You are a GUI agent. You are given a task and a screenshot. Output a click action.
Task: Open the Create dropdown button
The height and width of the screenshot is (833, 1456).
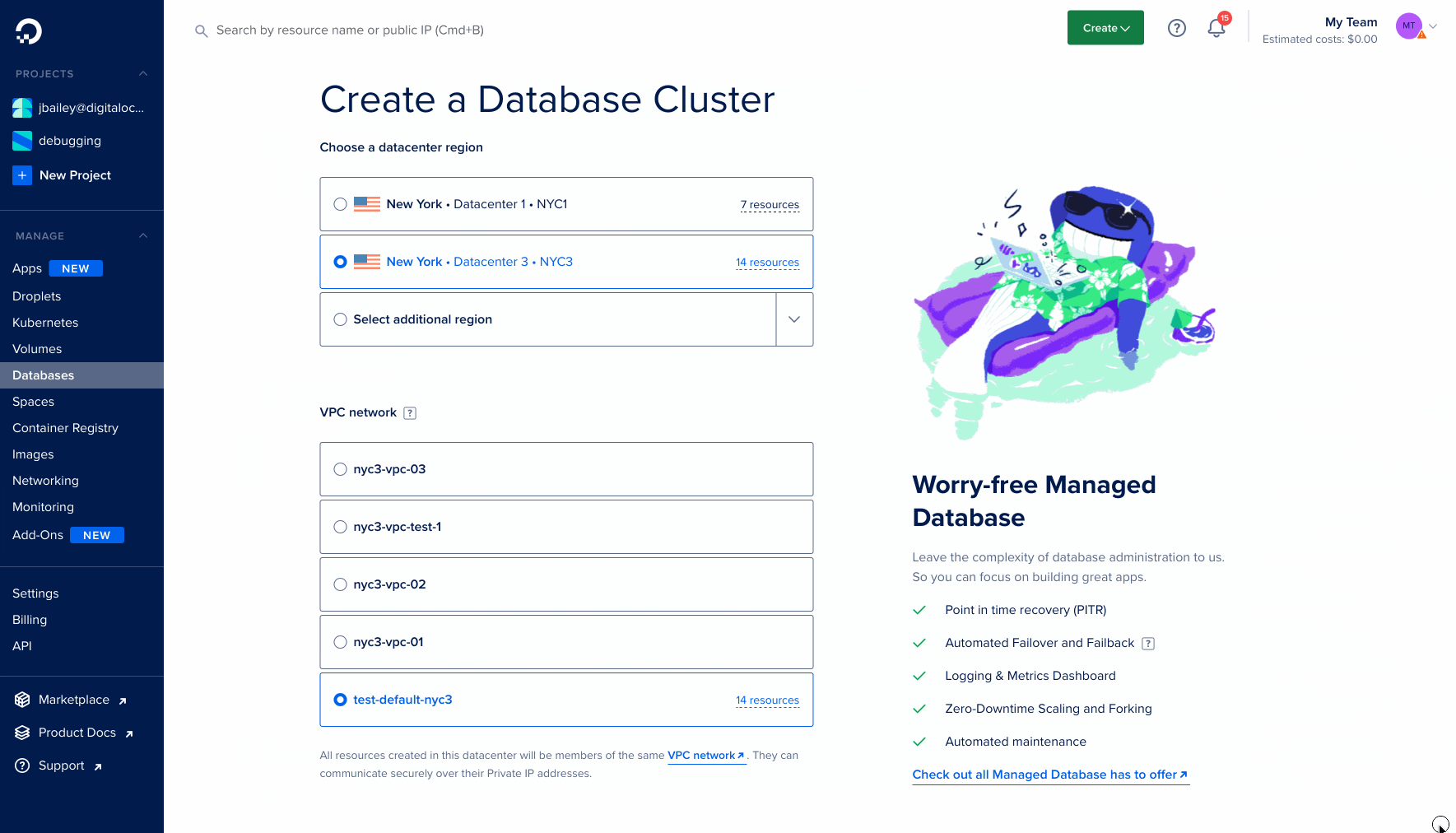[1105, 28]
